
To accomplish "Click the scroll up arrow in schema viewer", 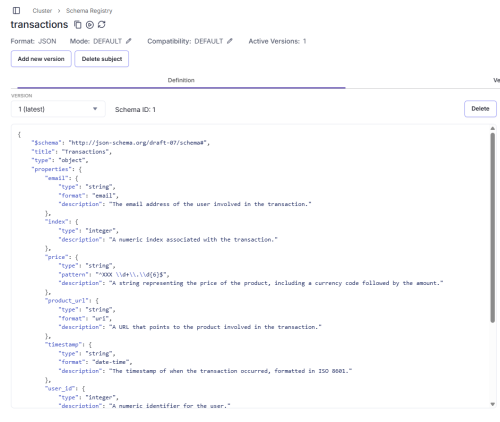I will [x=492, y=128].
